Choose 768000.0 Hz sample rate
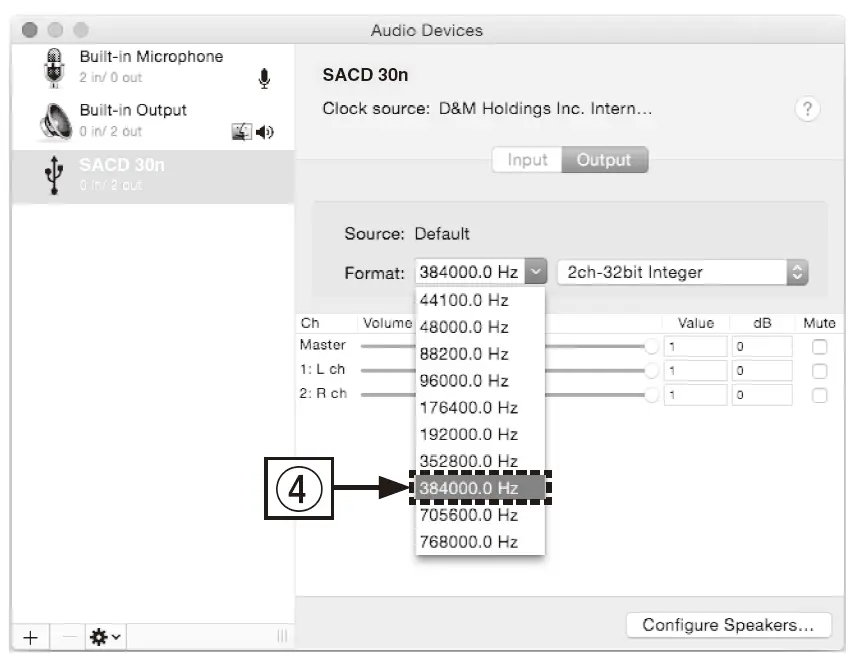The image size is (861, 659). click(x=480, y=542)
